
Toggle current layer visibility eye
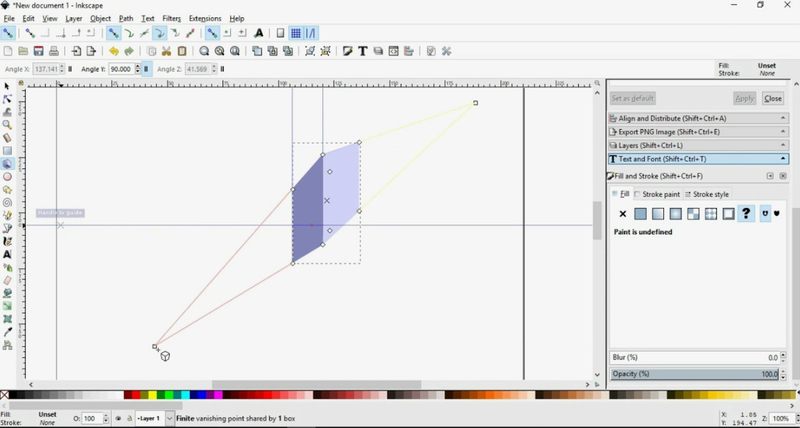click(x=118, y=418)
